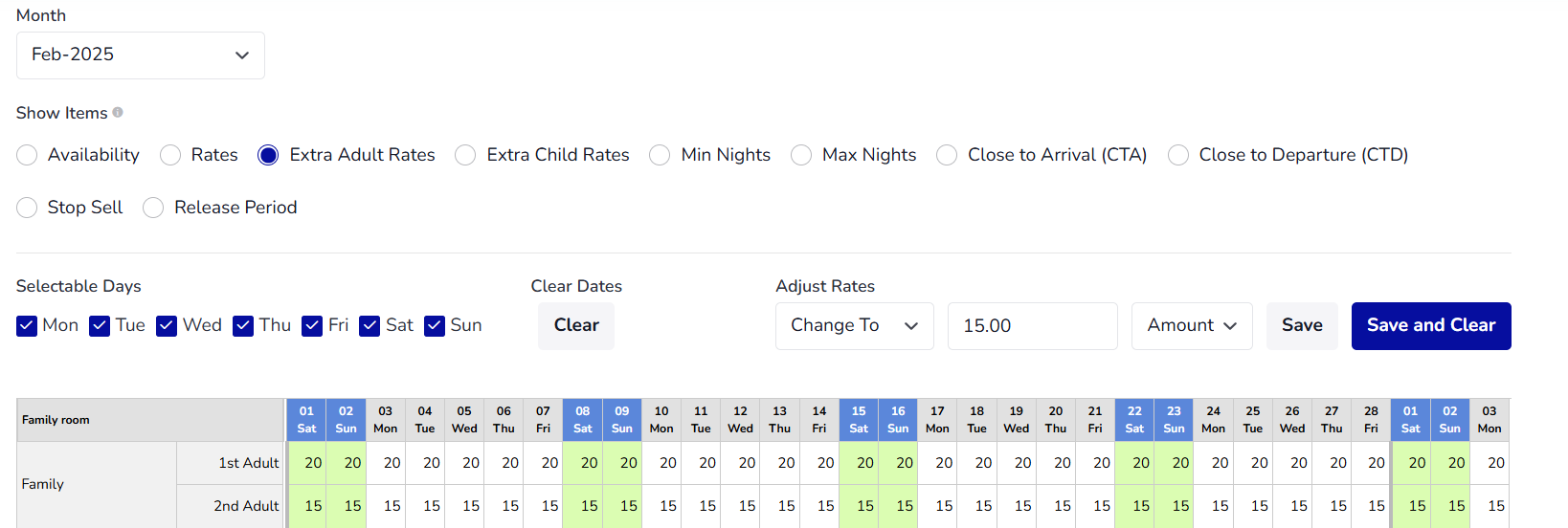Expand the Change To dropdown
Screen dimensions: 1568x528
854,326
